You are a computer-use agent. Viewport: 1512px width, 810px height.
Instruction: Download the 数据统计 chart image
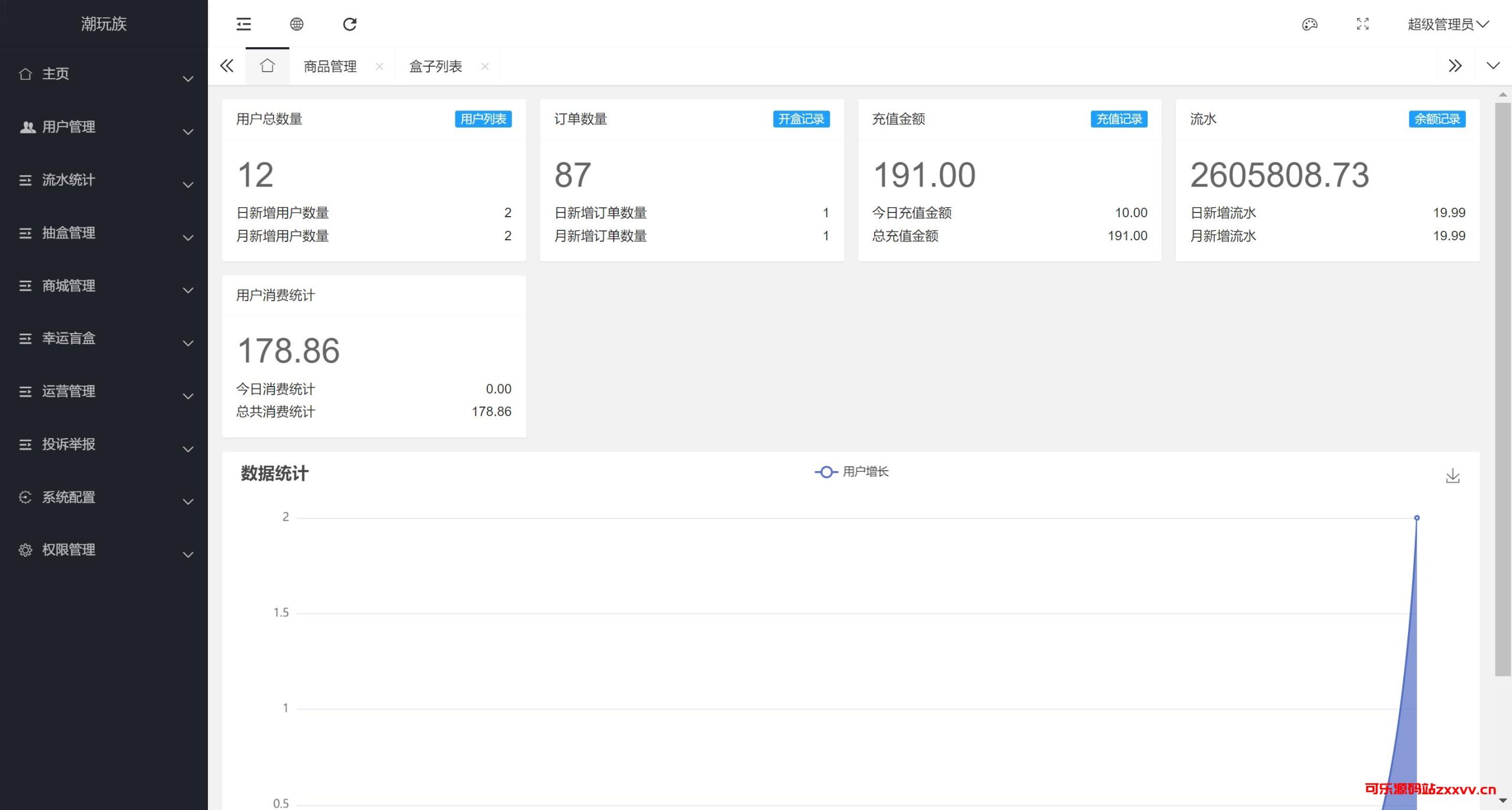(1453, 476)
